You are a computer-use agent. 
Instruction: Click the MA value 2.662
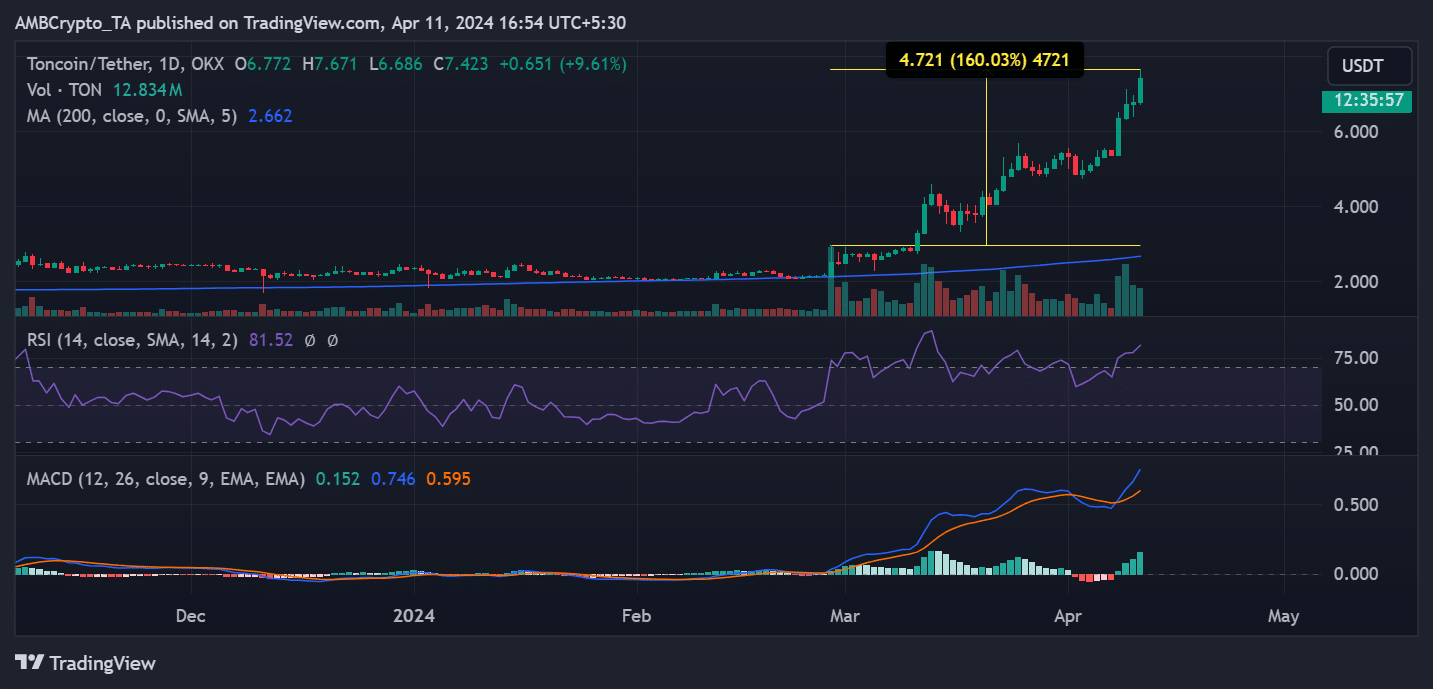coord(270,116)
